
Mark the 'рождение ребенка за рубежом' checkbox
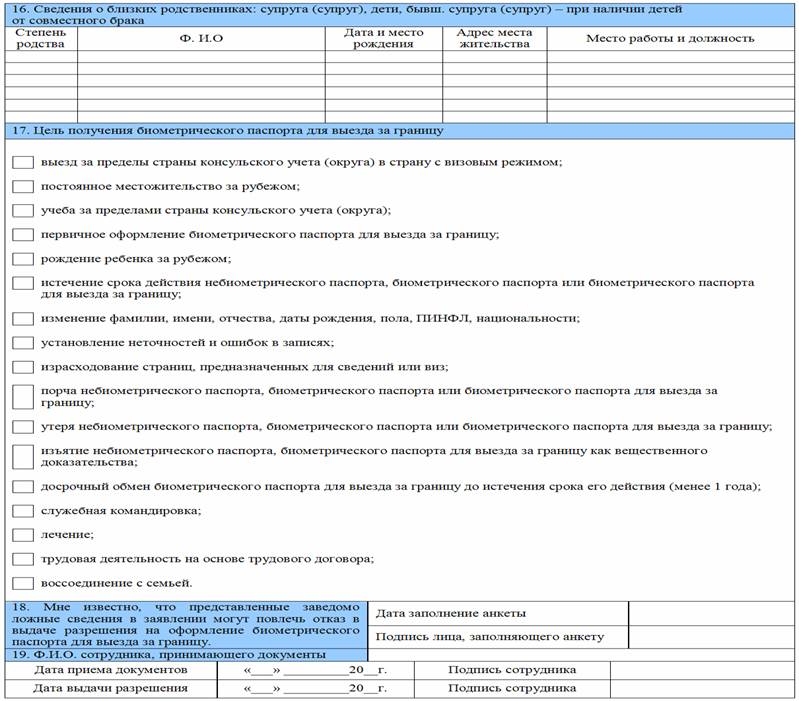[x=23, y=258]
